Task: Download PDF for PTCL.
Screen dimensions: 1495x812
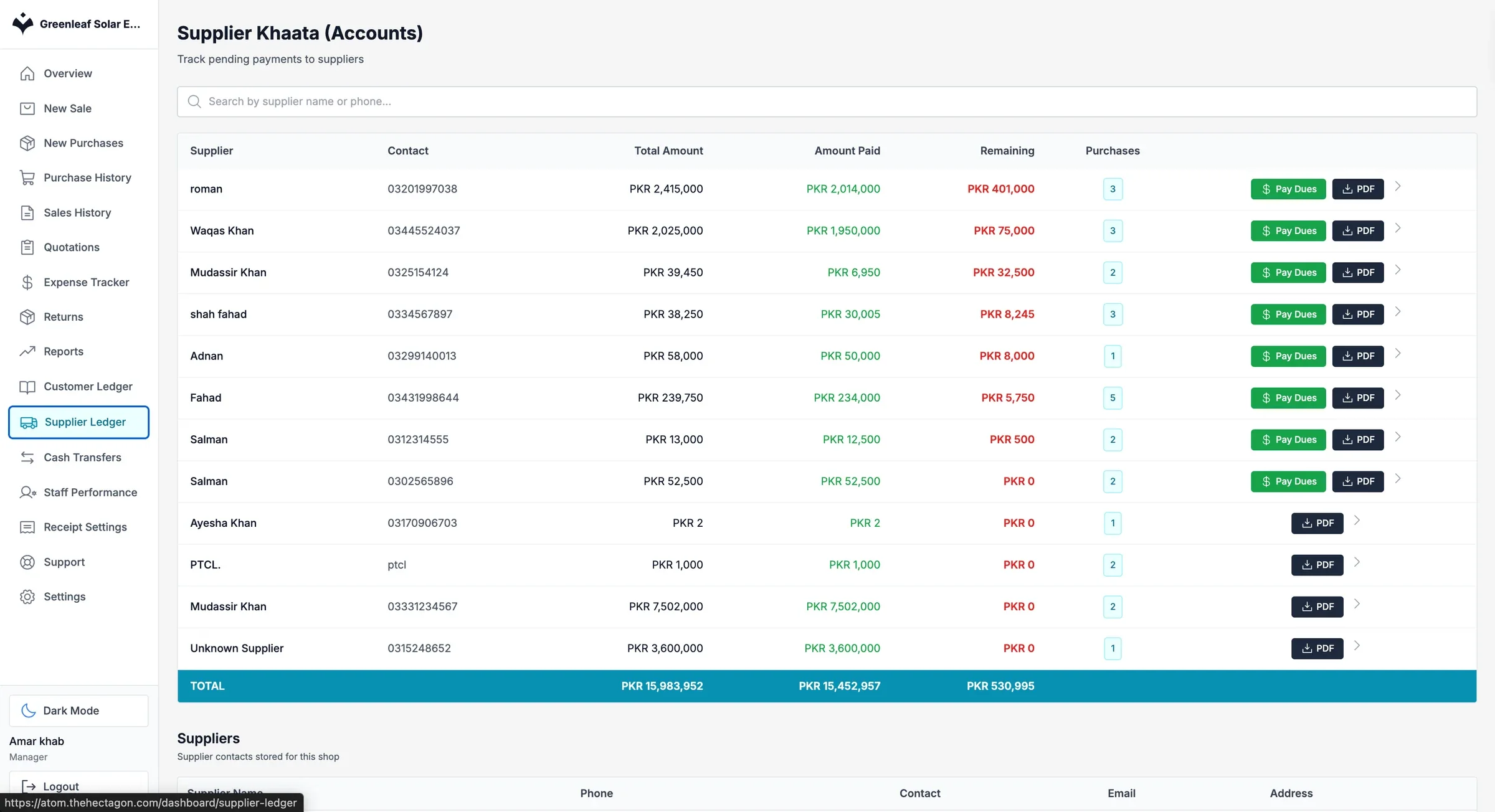Action: coord(1317,565)
